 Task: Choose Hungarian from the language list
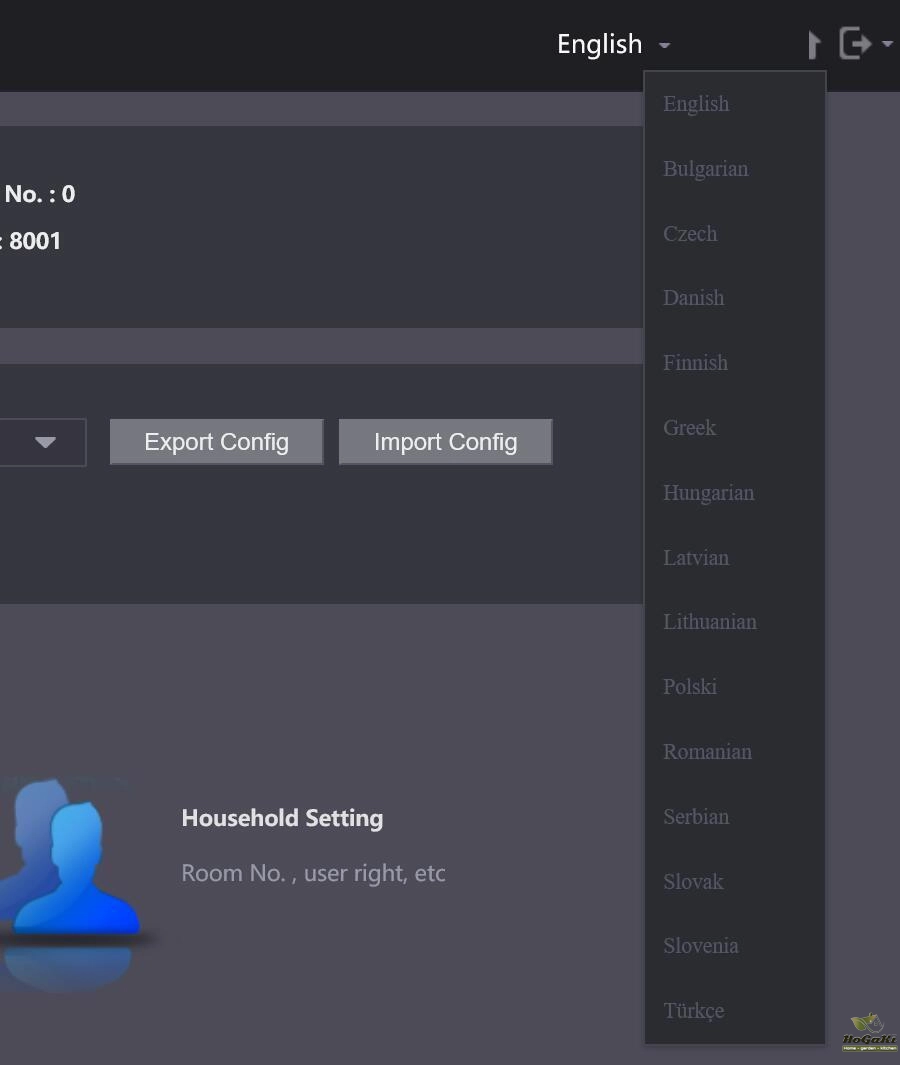[x=708, y=493]
